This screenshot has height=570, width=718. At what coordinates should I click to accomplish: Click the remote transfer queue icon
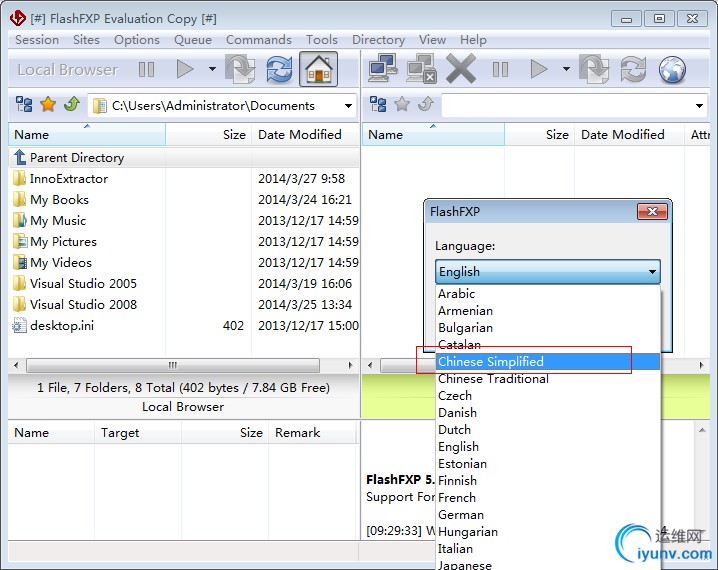pyautogui.click(x=594, y=70)
